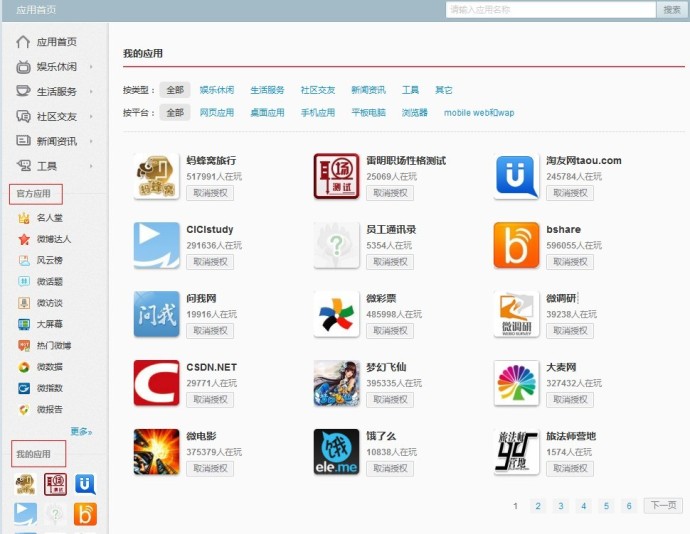Click the 员工通讯录 placeholder icon
Screen dimensions: 690x534
[336, 246]
